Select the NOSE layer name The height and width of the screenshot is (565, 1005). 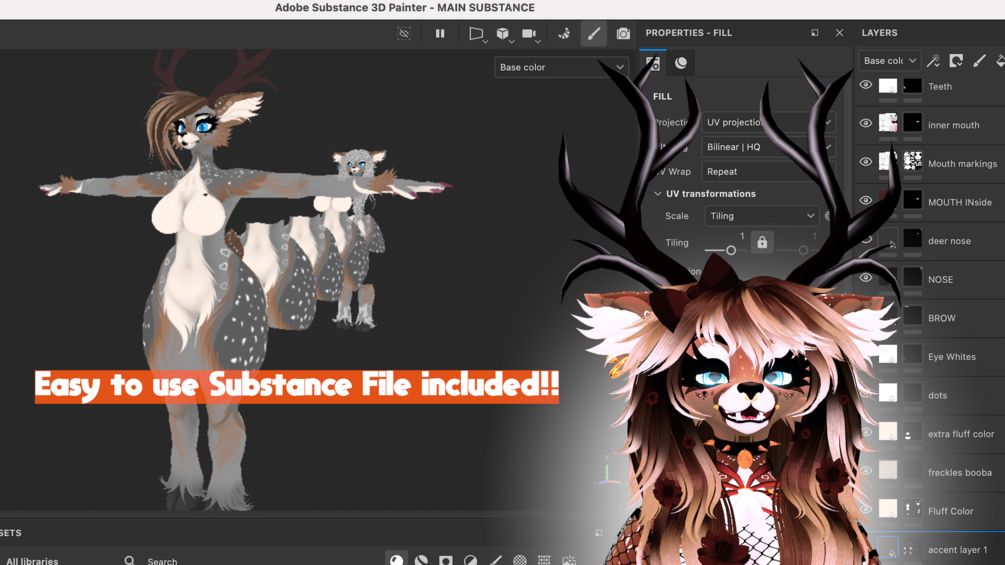(940, 279)
